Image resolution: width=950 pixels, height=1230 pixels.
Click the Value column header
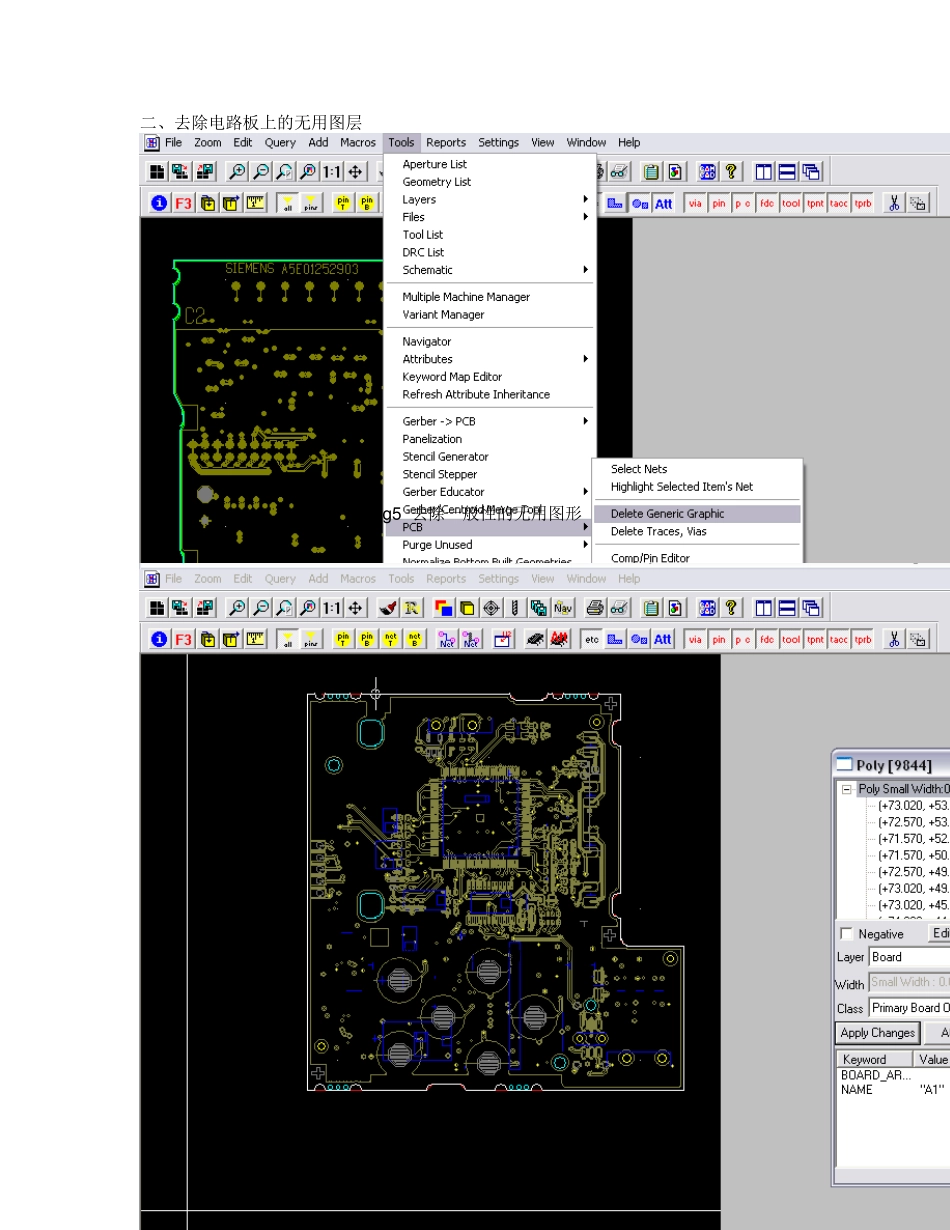(x=932, y=1059)
